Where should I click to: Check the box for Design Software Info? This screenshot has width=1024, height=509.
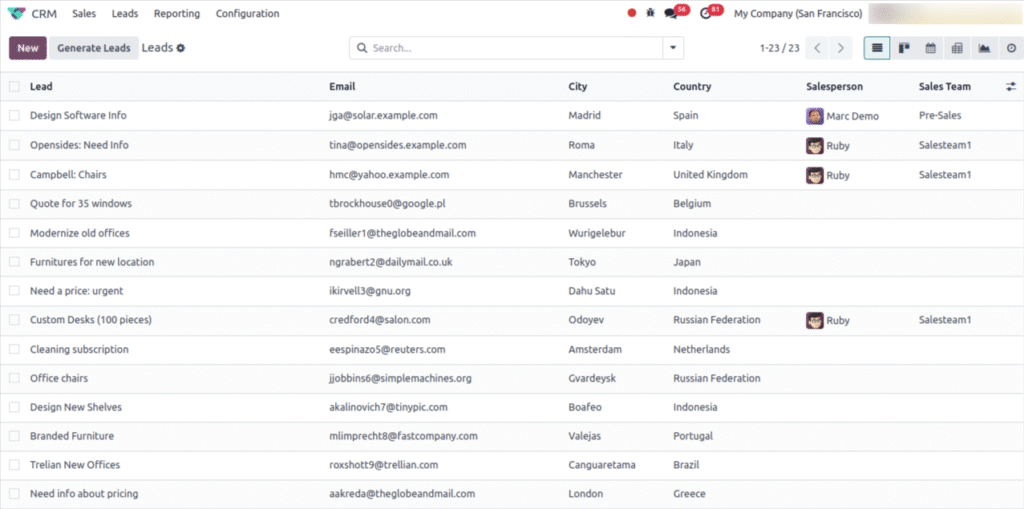[x=14, y=116]
